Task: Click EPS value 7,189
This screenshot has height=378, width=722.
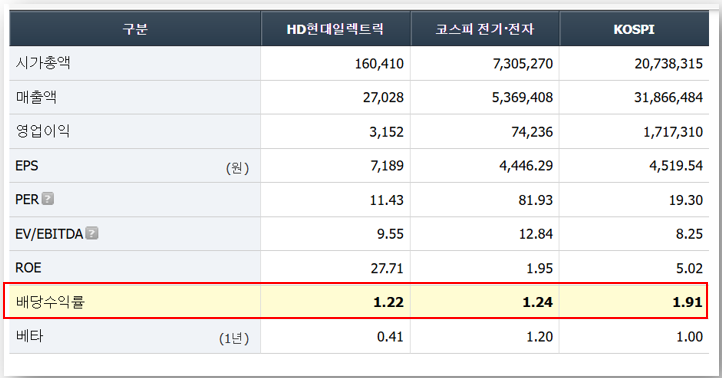Action: click(387, 166)
